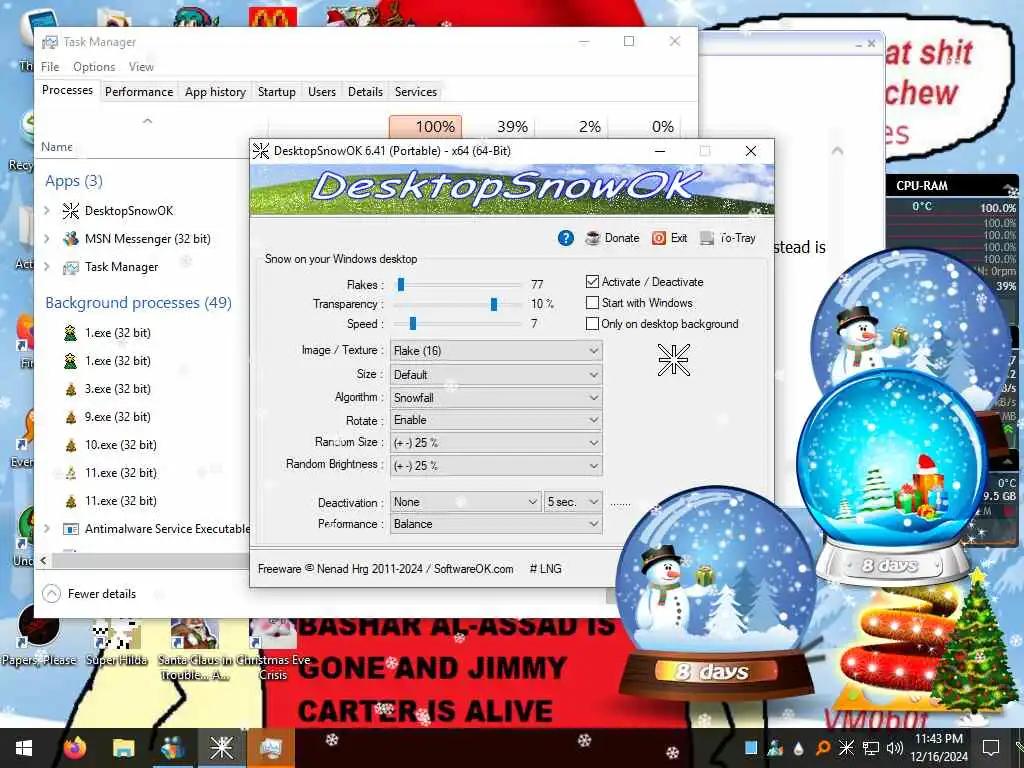Open Task Manager View menu

[141, 67]
